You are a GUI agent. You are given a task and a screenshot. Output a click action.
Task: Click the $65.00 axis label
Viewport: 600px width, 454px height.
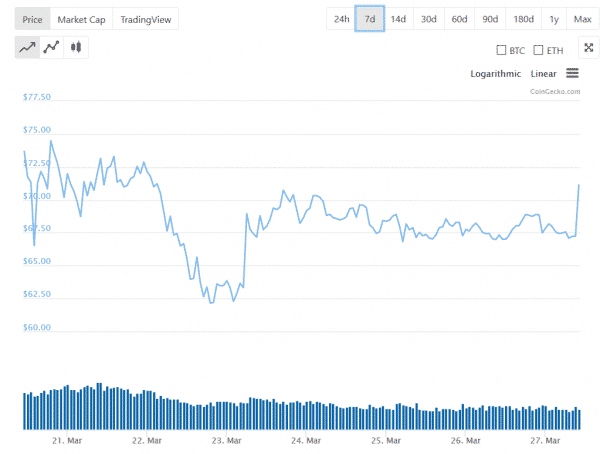(x=37, y=261)
